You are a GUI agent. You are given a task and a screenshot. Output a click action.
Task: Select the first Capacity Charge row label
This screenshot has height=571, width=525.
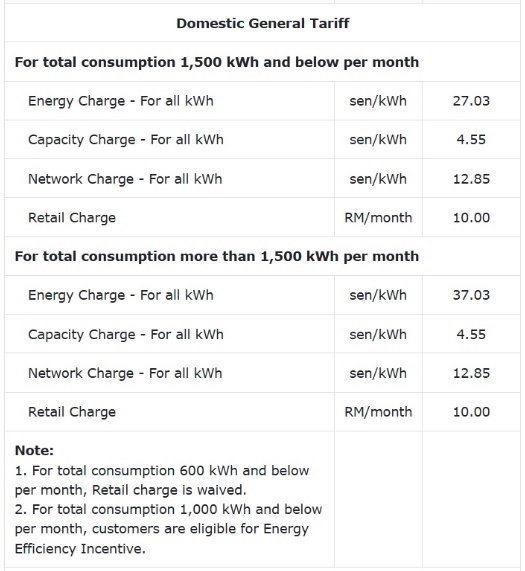(126, 140)
